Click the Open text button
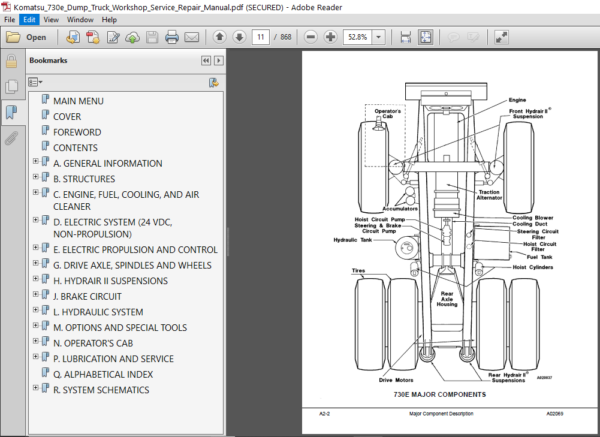The height and width of the screenshot is (437, 600). (36, 38)
